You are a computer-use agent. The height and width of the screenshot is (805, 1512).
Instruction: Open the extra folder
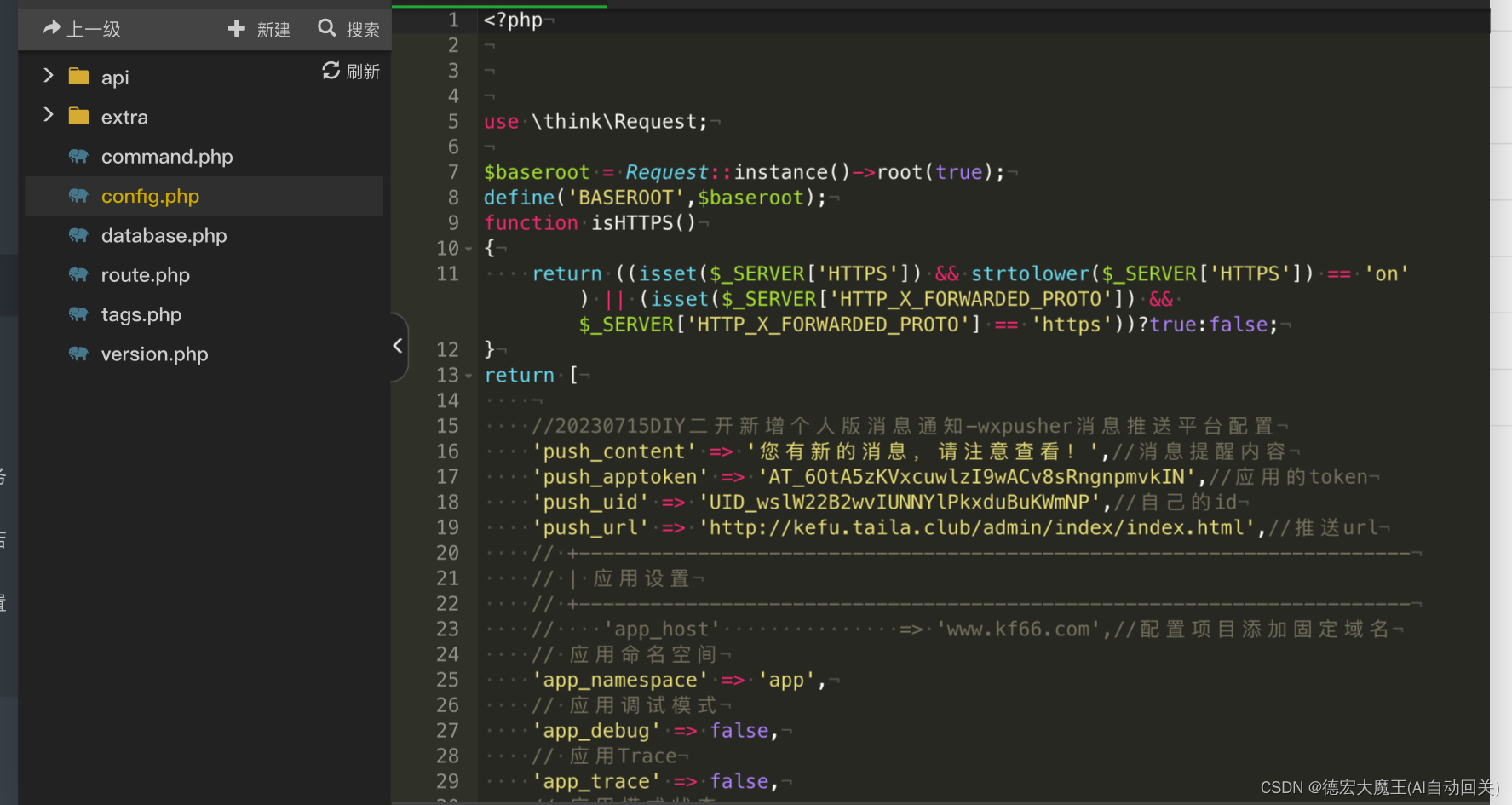124,117
